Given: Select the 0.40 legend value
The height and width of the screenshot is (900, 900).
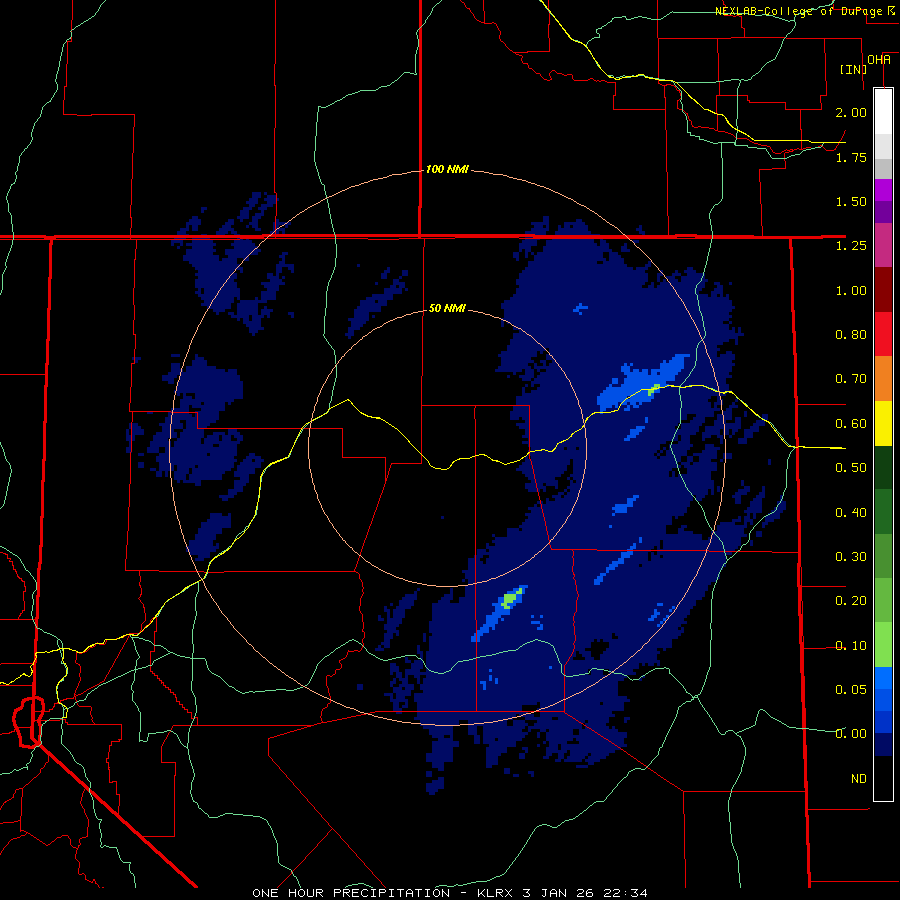Looking at the screenshot, I should point(851,513).
